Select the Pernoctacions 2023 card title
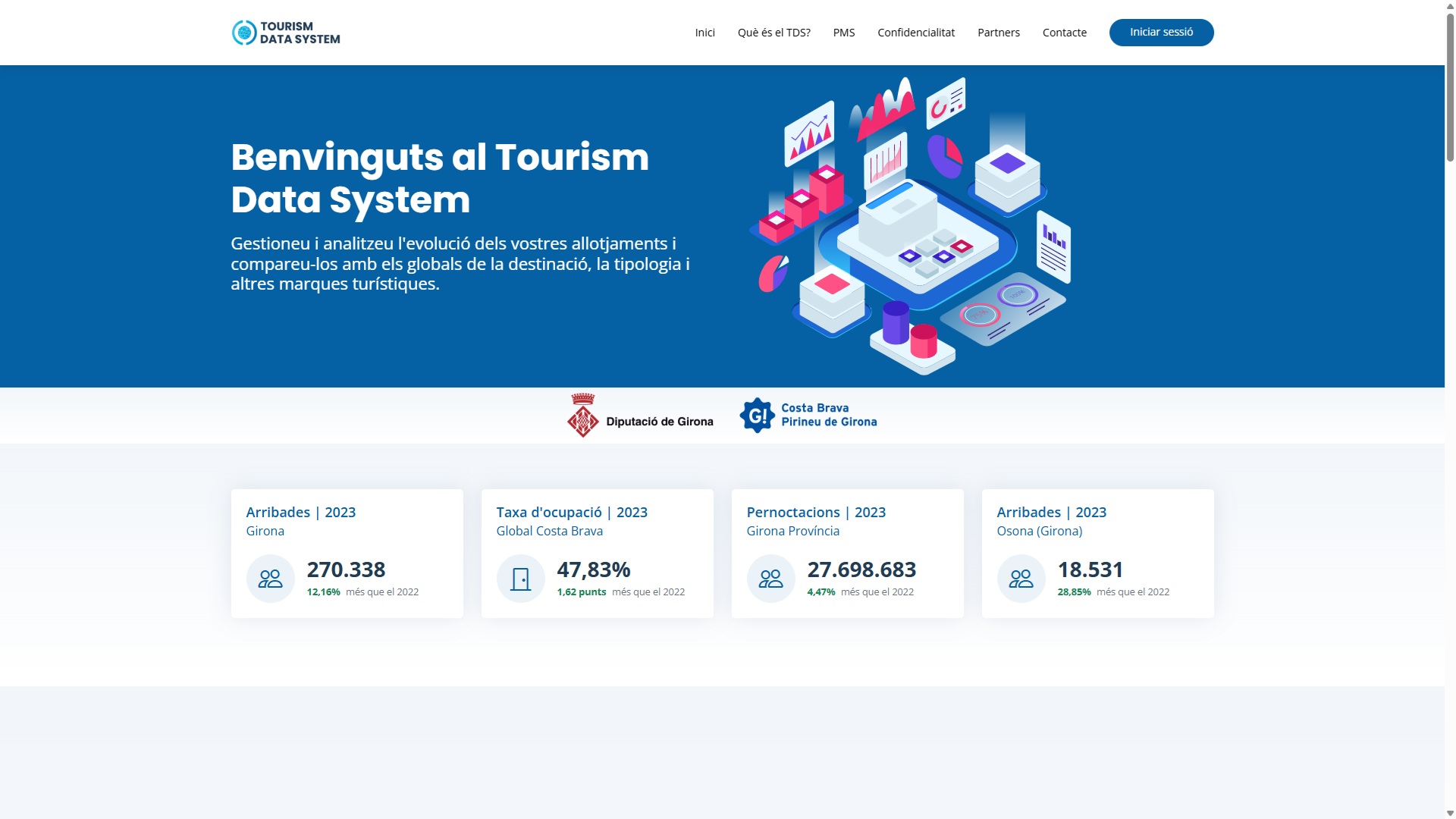 tap(815, 513)
